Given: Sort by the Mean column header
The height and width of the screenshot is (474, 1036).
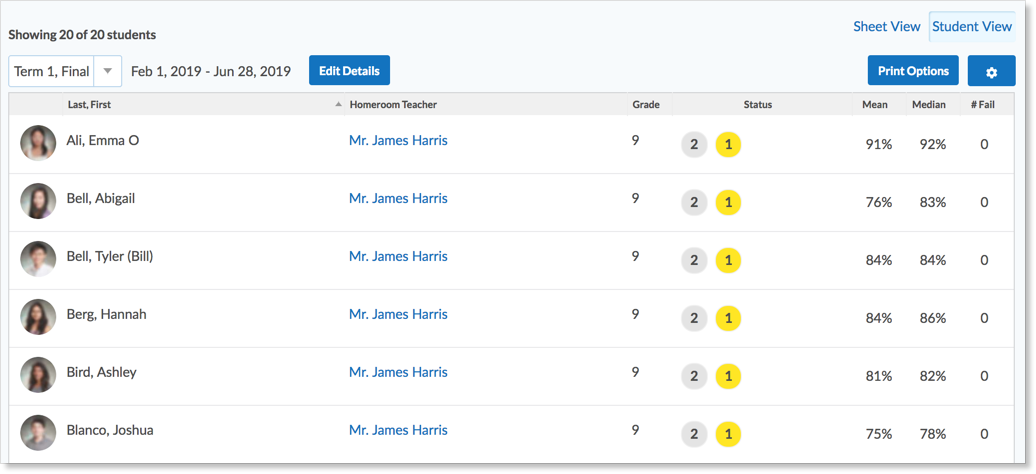Looking at the screenshot, I should click(874, 104).
